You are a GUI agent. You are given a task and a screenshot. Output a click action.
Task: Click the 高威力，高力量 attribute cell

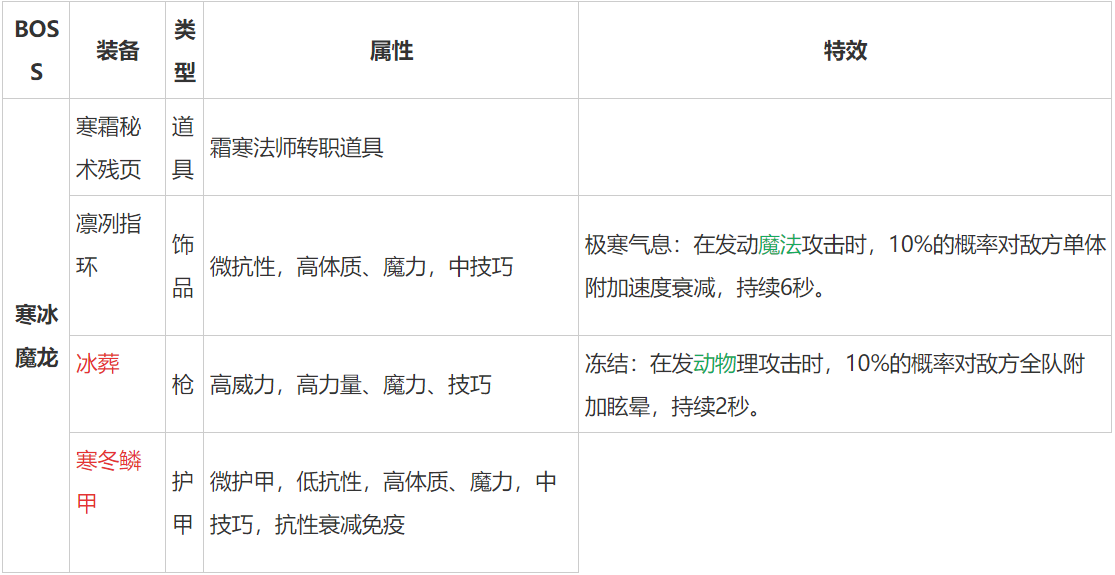[x=350, y=385]
